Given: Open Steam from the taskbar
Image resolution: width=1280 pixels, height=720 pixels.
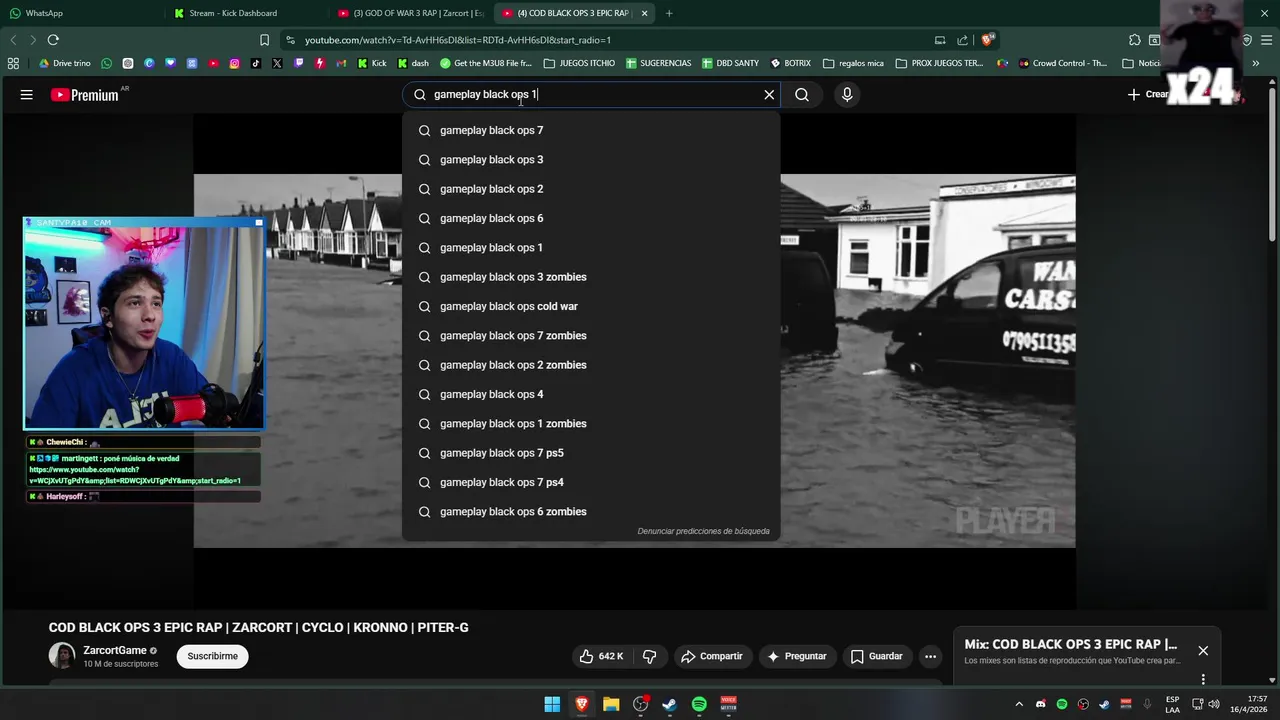Looking at the screenshot, I should coord(669,704).
